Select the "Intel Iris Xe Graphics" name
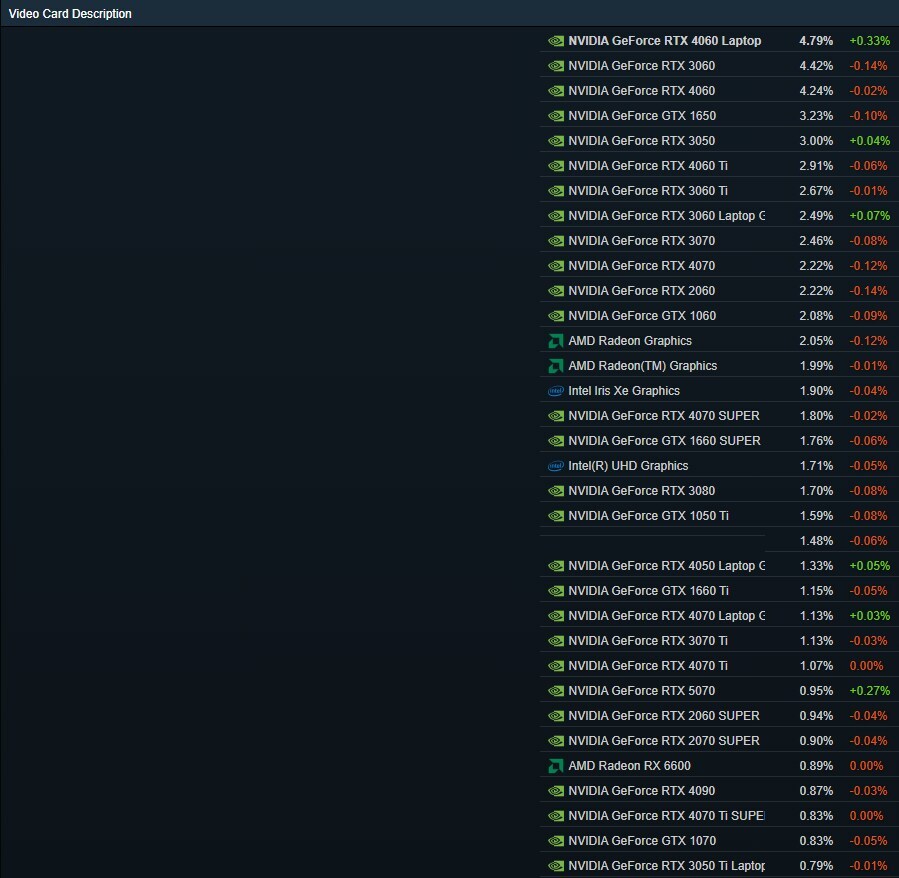 624,391
